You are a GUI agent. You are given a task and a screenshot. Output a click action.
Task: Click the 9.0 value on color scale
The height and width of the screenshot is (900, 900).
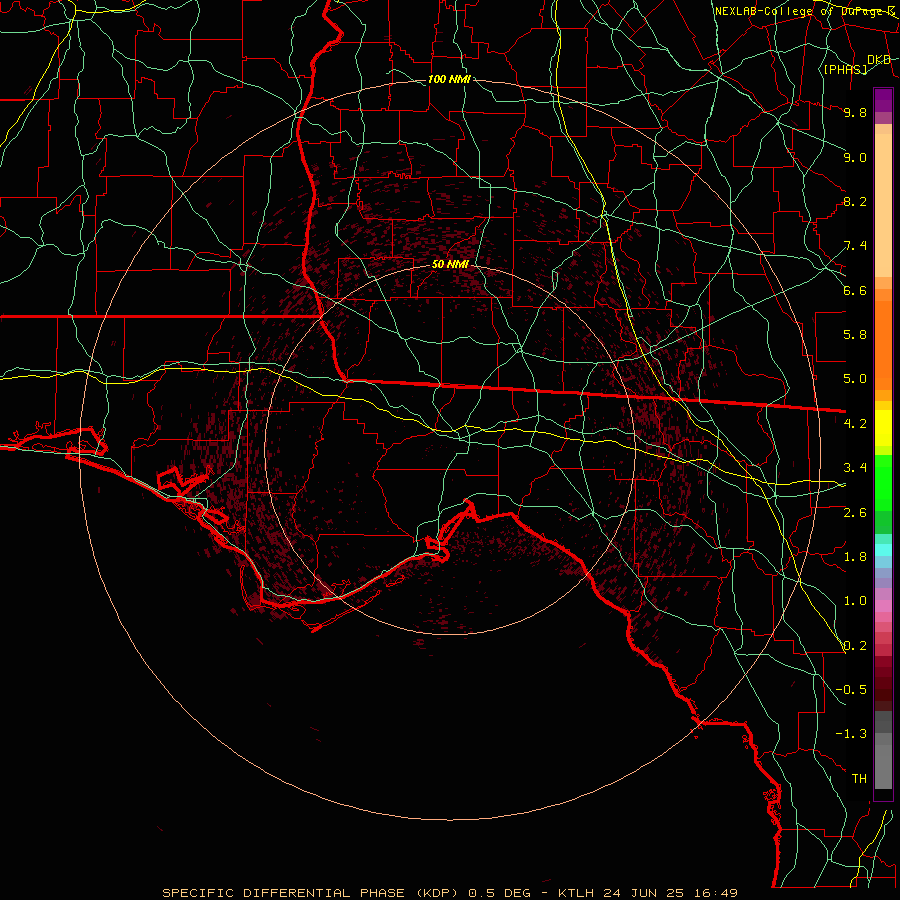855,157
